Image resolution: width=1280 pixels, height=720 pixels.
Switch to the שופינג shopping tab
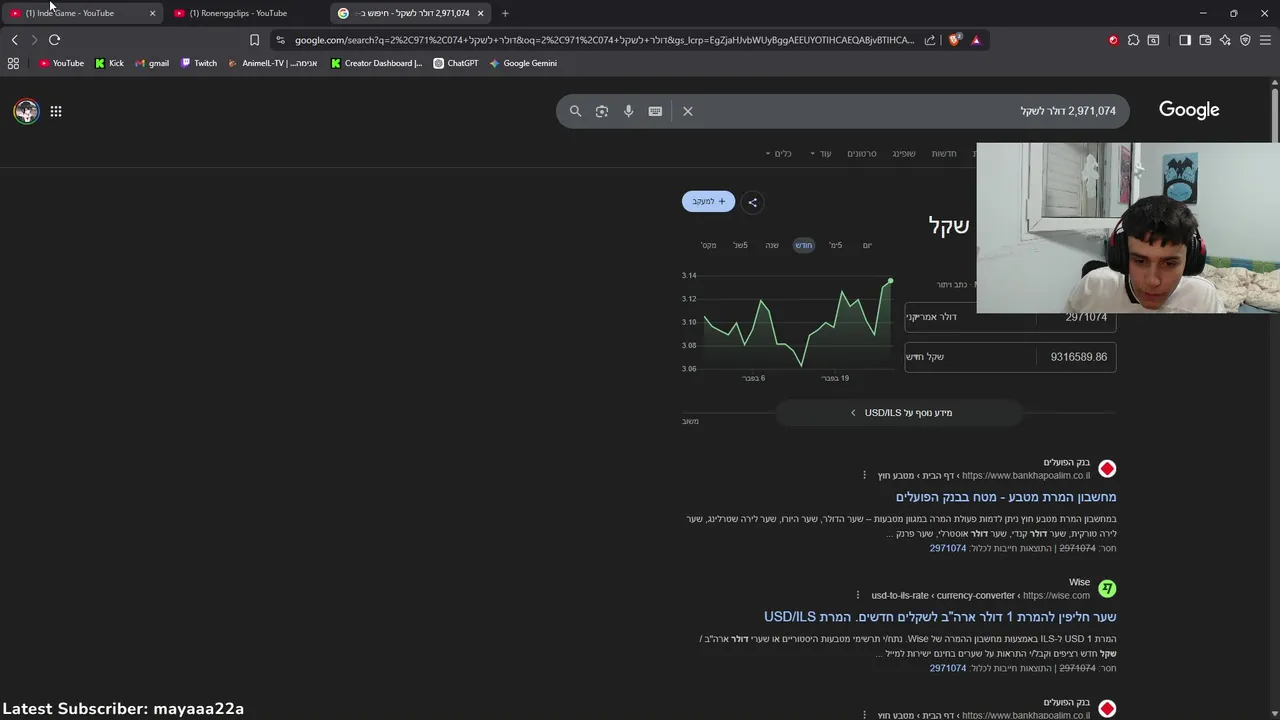(x=904, y=153)
